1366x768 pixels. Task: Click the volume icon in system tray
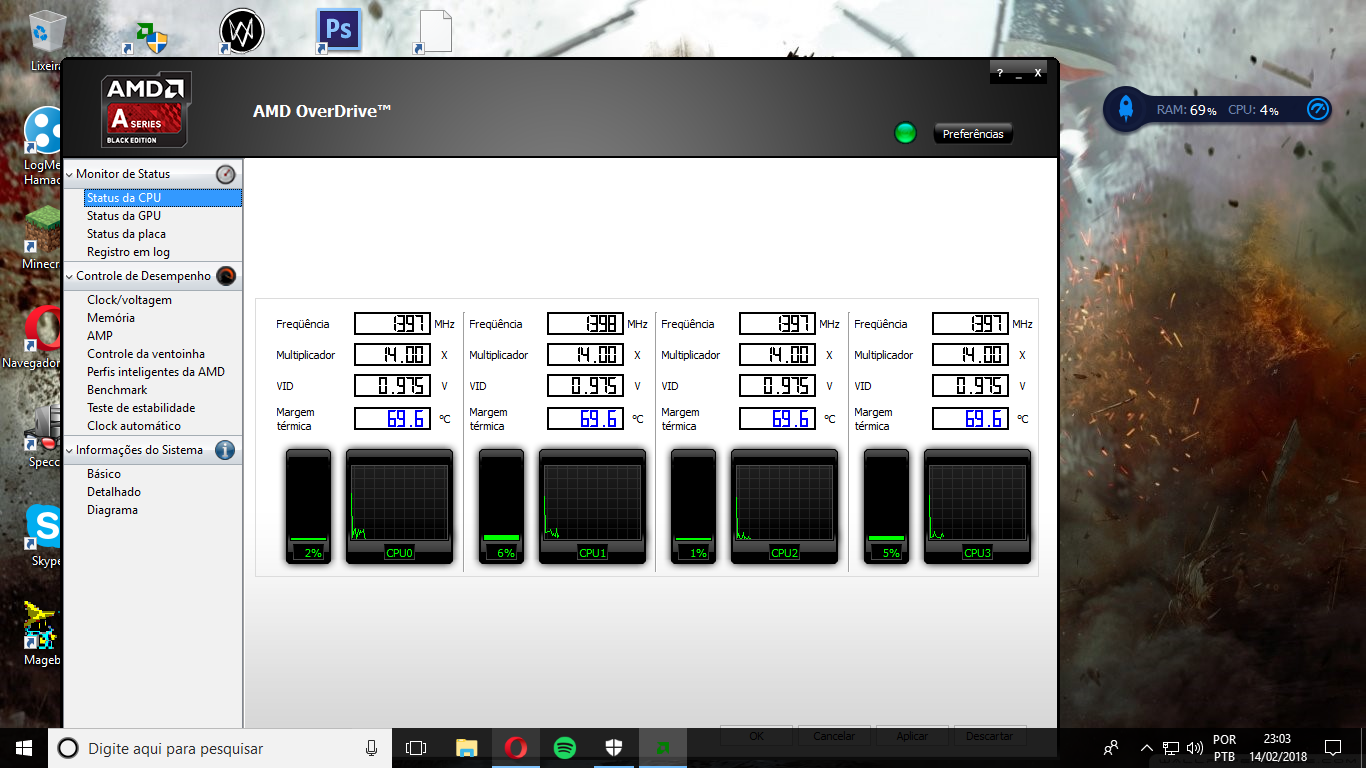tap(1194, 748)
